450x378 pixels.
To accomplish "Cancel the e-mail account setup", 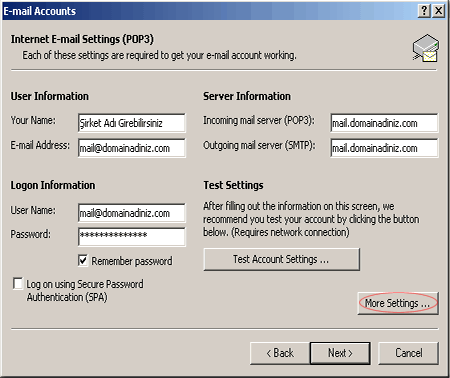I will [408, 353].
